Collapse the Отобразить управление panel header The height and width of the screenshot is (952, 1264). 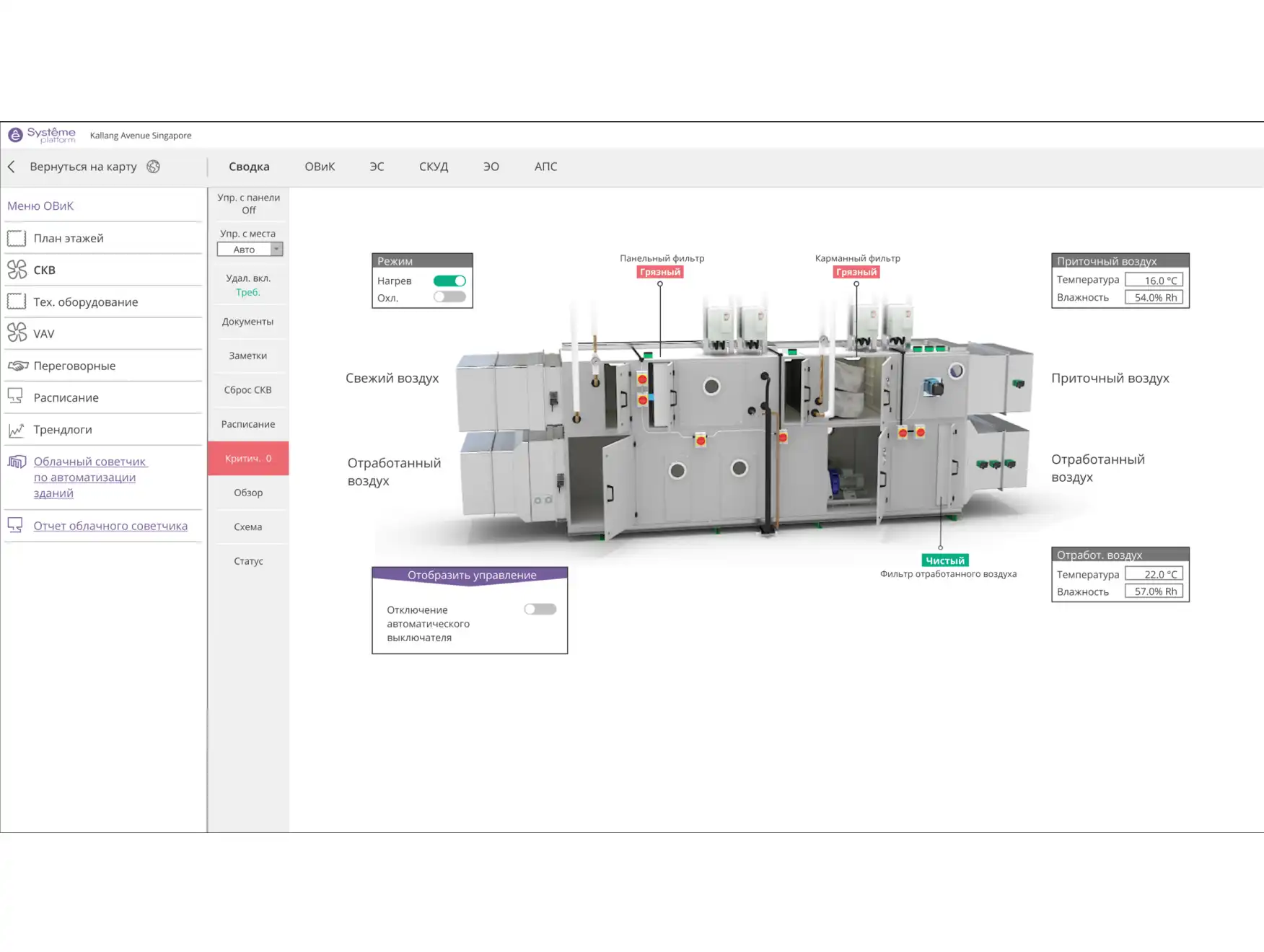click(x=470, y=575)
